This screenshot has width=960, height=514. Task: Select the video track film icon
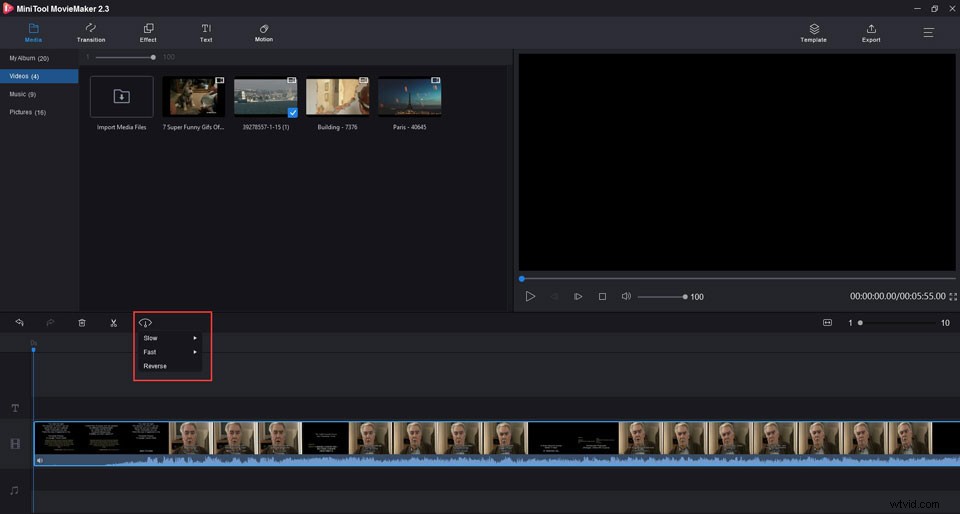click(x=15, y=444)
